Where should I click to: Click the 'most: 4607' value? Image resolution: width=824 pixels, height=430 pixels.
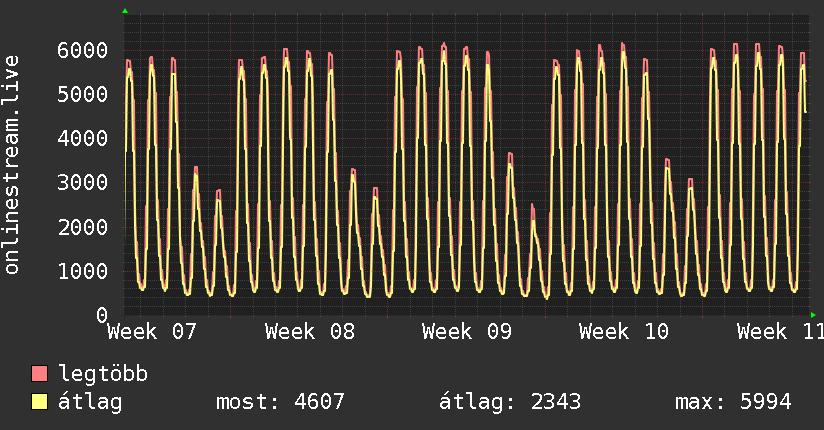click(280, 402)
